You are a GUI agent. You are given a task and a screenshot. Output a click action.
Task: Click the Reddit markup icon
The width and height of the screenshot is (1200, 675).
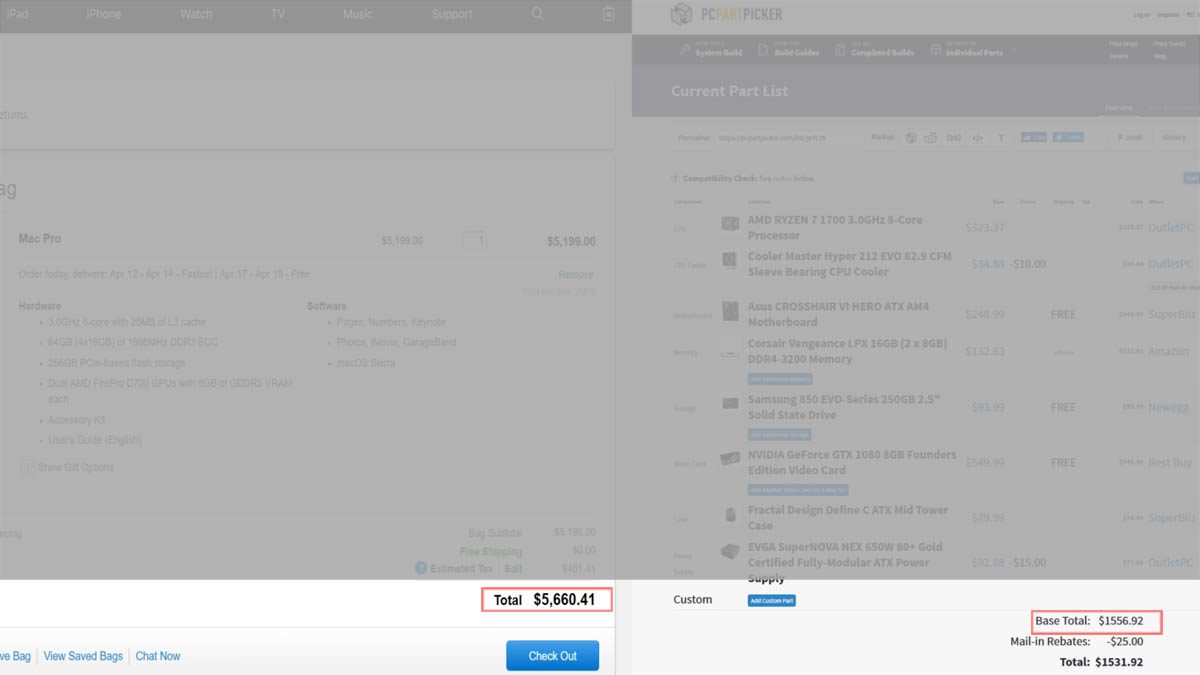[931, 138]
